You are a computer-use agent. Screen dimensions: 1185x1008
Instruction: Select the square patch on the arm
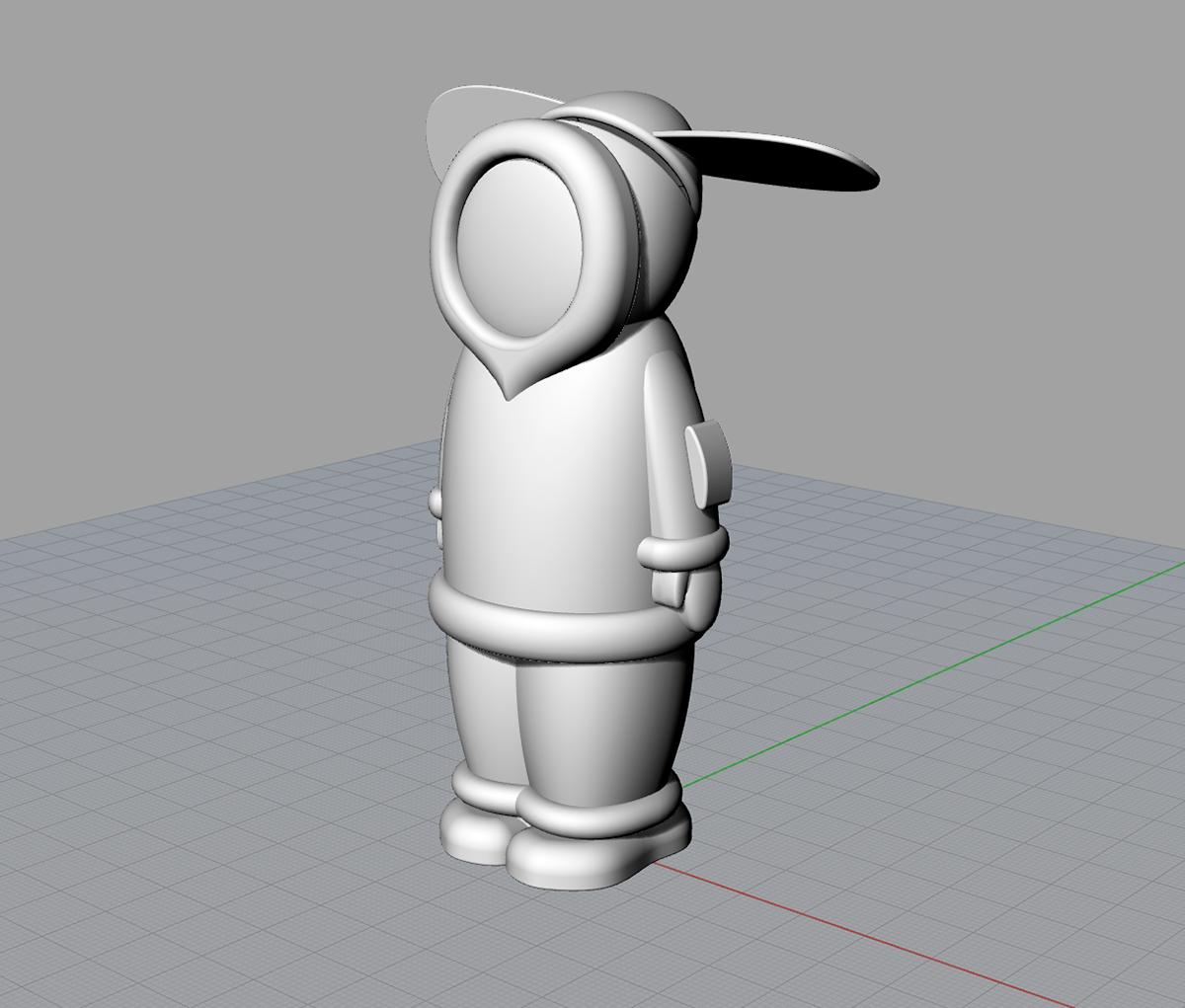coord(709,463)
